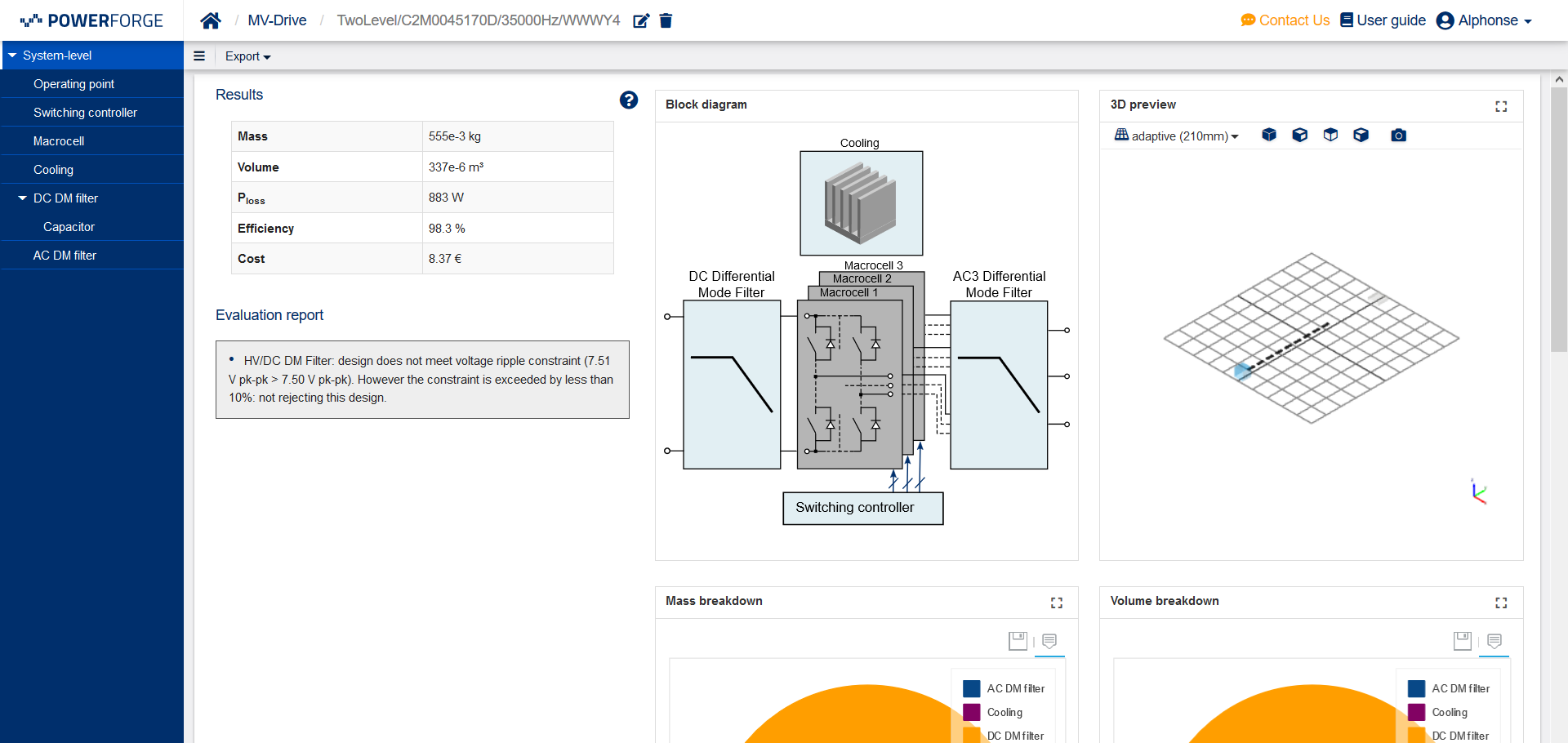Select the first cube view icon
Image resolution: width=1568 pixels, height=743 pixels.
pyautogui.click(x=1268, y=136)
